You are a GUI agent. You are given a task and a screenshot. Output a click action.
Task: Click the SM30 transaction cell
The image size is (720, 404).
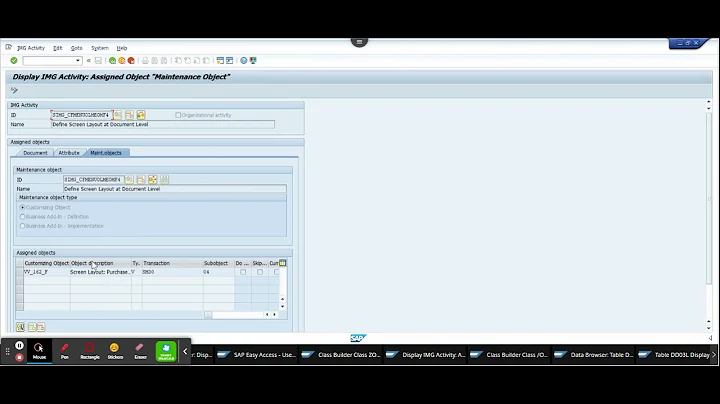pos(172,272)
